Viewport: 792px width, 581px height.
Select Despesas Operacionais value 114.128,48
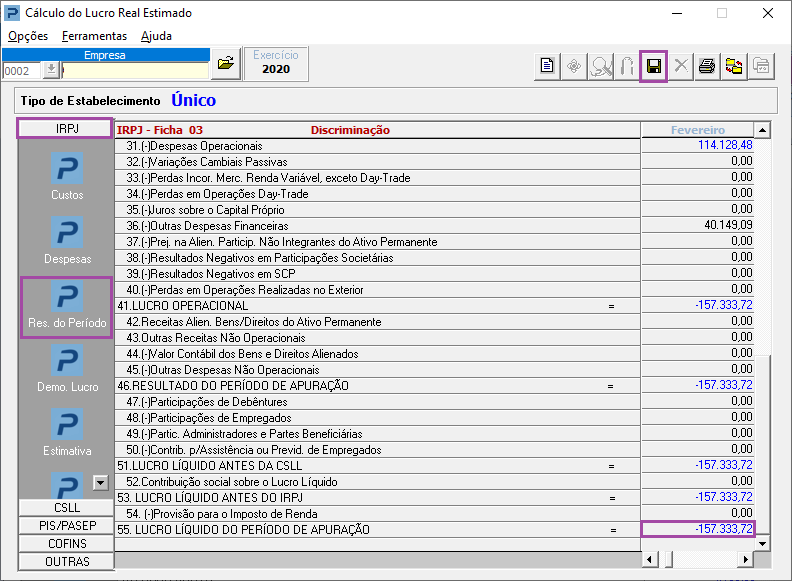698,145
